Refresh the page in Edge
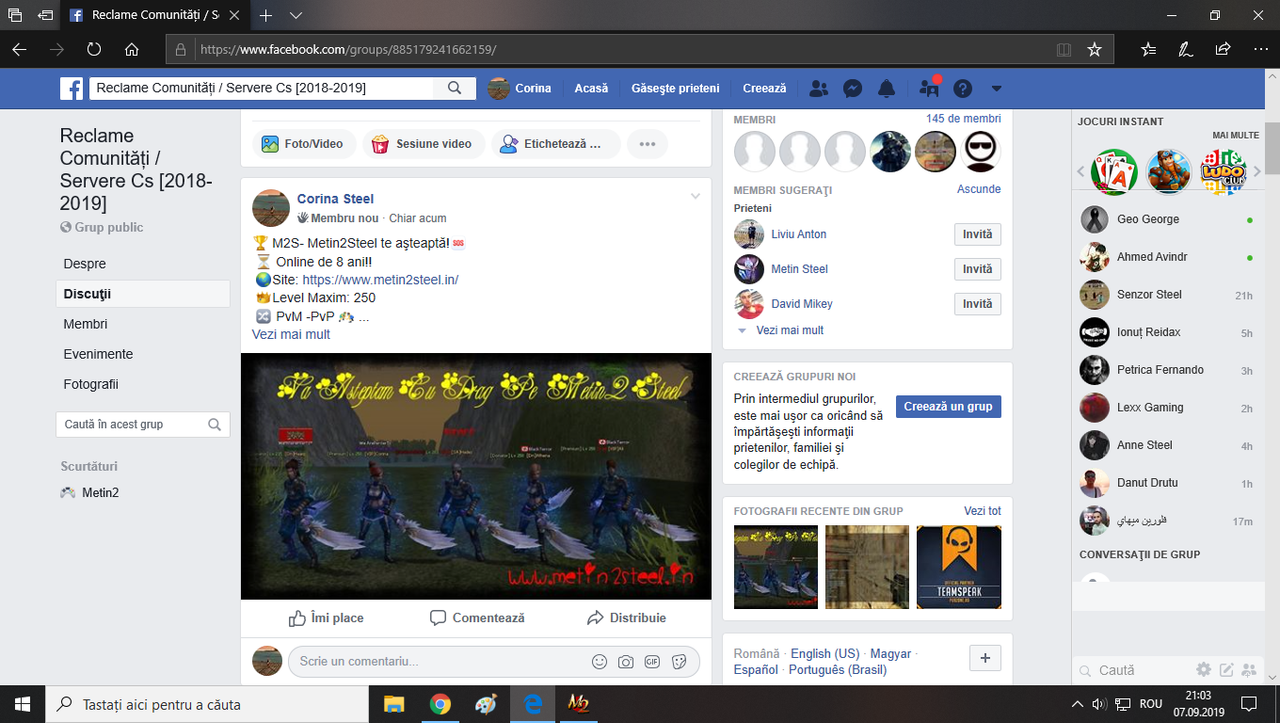The height and width of the screenshot is (723, 1280). (94, 49)
